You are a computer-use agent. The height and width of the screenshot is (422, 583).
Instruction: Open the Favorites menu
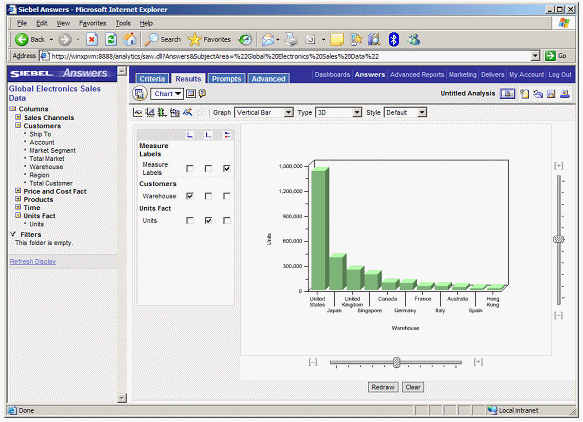tap(93, 23)
